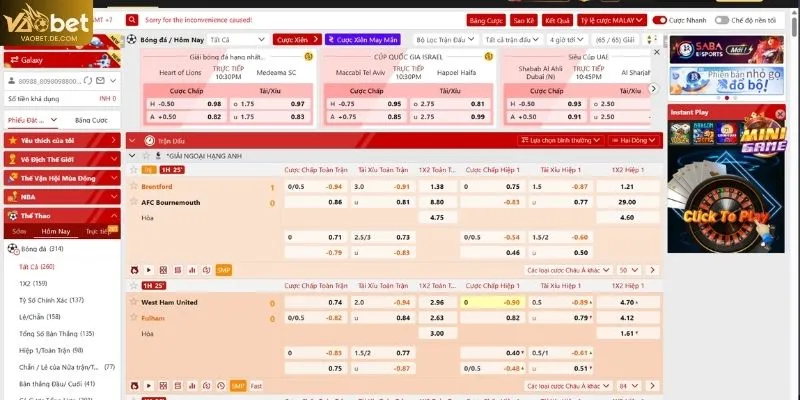Show next featured matches arrow
Image resolution: width=800 pixels, height=400 pixels.
coord(653,88)
